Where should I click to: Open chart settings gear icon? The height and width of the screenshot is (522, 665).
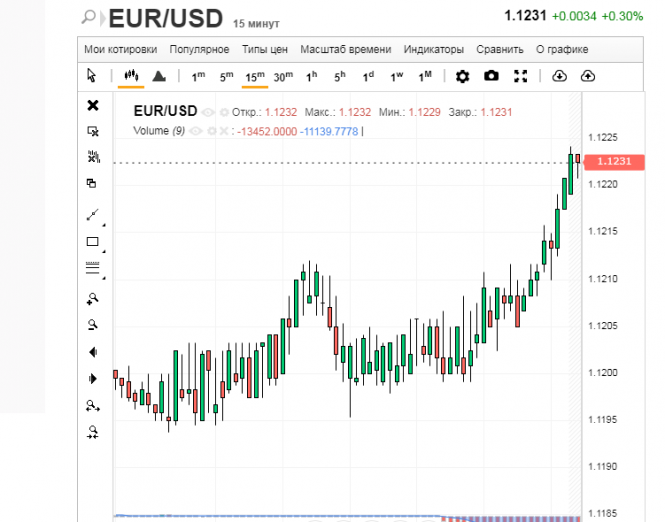[x=462, y=77]
